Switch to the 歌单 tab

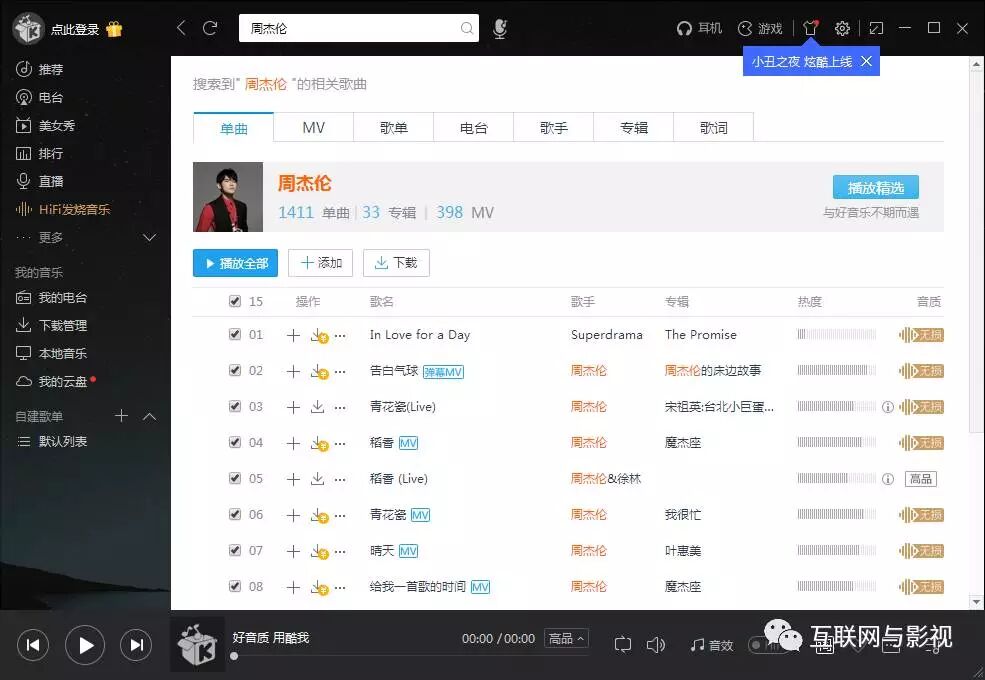tap(393, 128)
